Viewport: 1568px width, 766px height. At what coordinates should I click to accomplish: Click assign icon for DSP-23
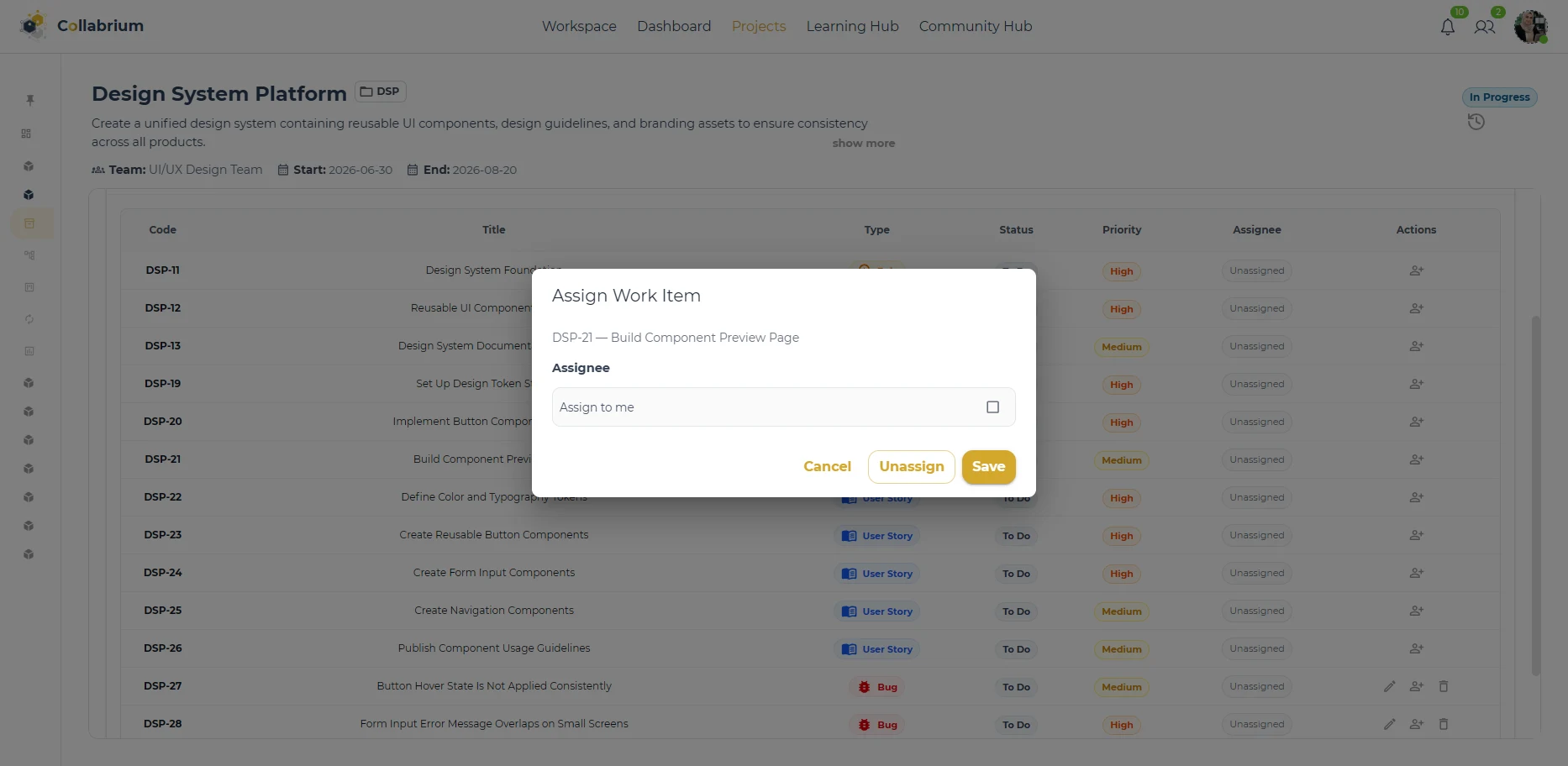[1417, 535]
